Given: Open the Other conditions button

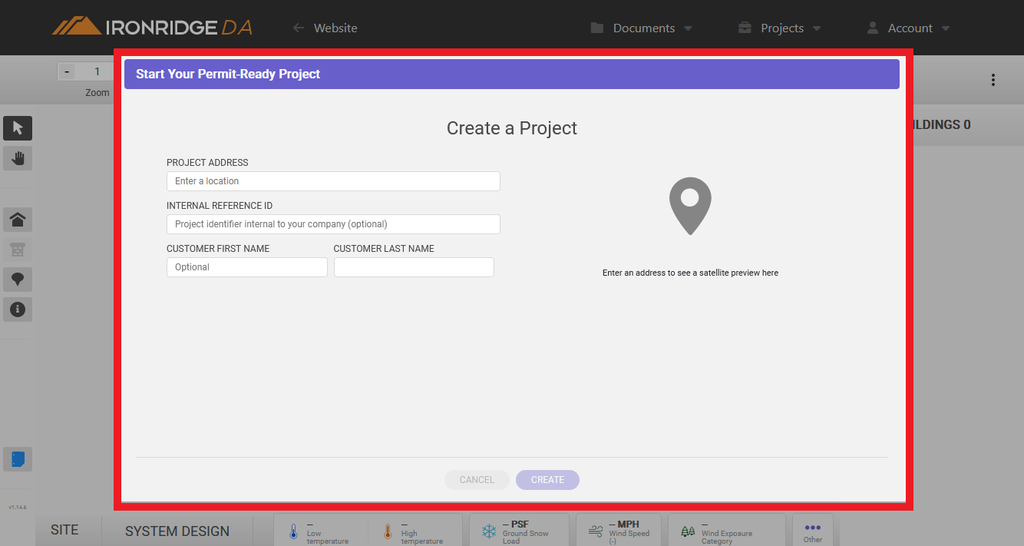Looking at the screenshot, I should (812, 531).
